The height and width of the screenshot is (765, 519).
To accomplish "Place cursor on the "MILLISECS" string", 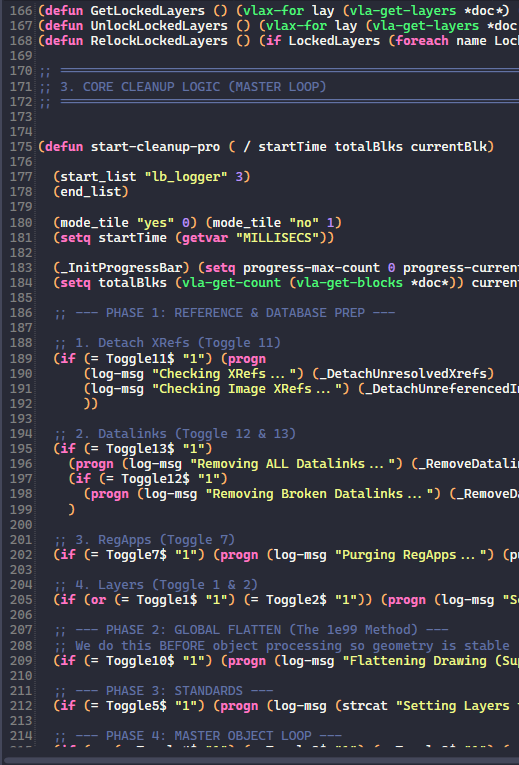I will click(x=284, y=238).
